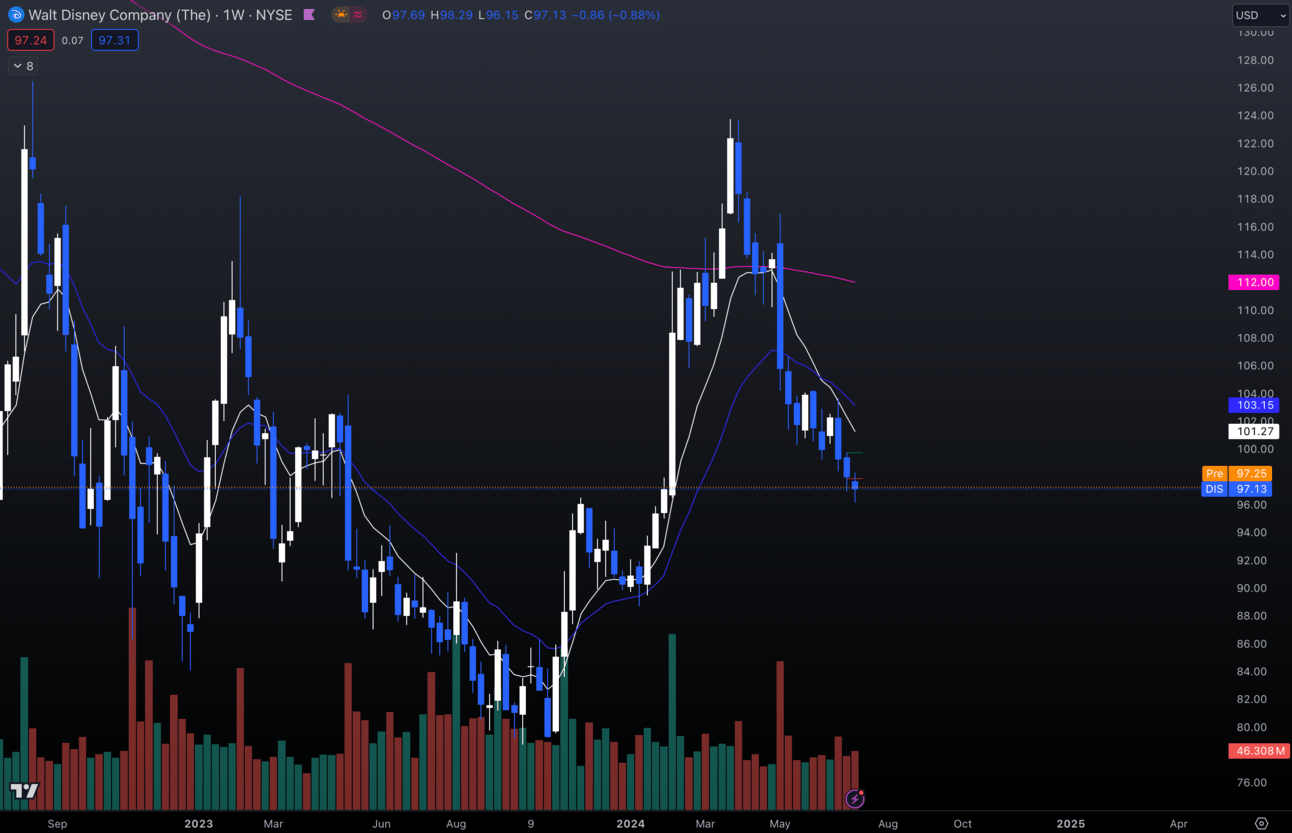
Task: Click the 2024 date on time axis
Action: coord(630,824)
